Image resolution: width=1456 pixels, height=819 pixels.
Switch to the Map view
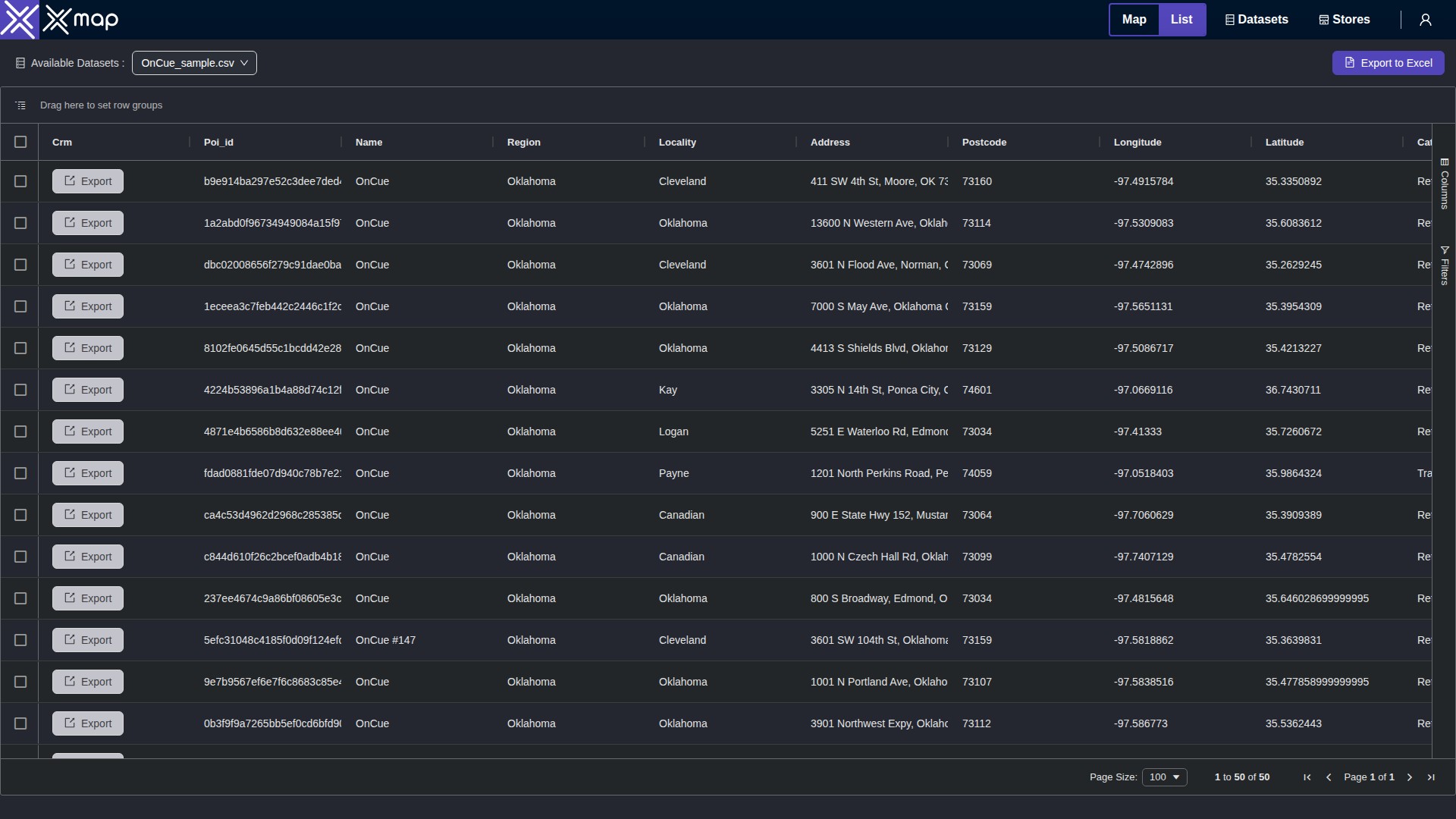(1134, 19)
